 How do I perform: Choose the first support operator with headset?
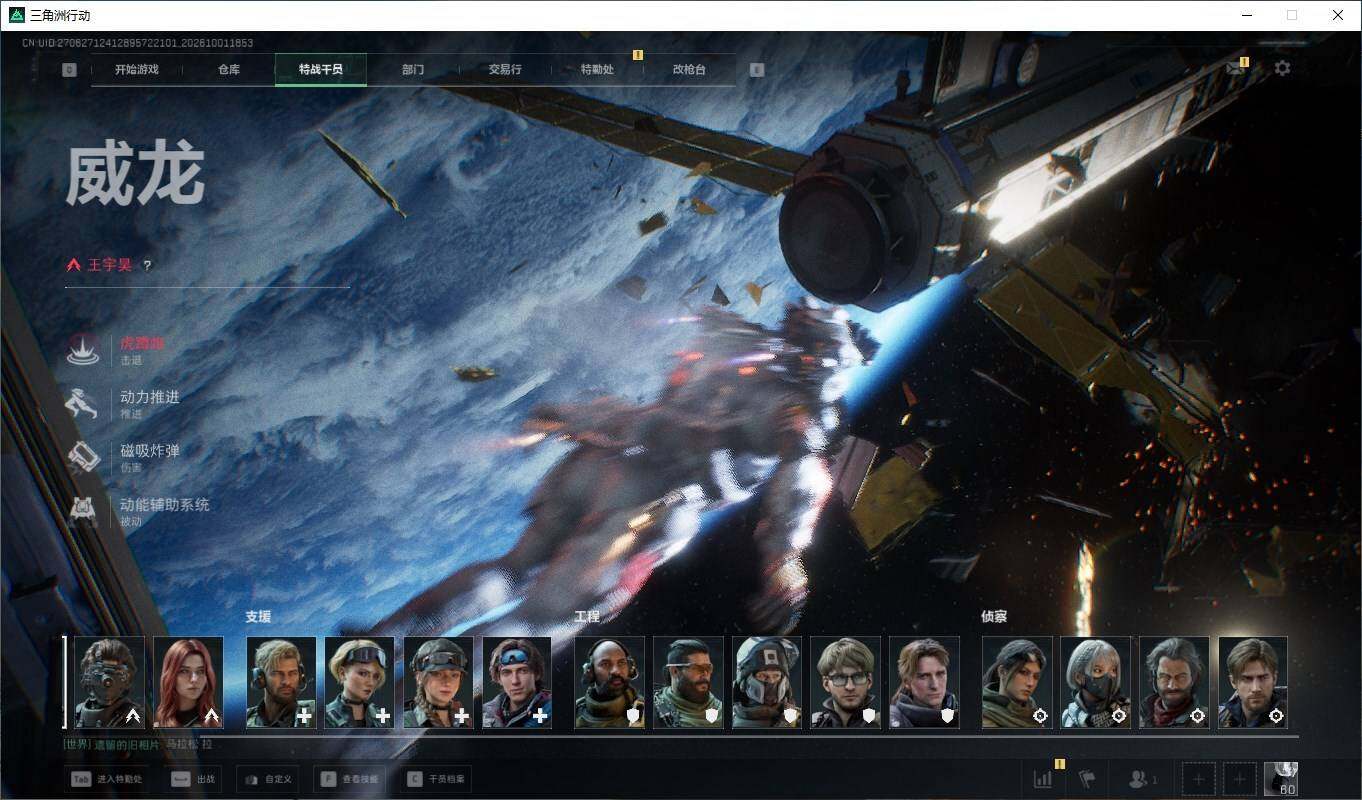pyautogui.click(x=281, y=682)
